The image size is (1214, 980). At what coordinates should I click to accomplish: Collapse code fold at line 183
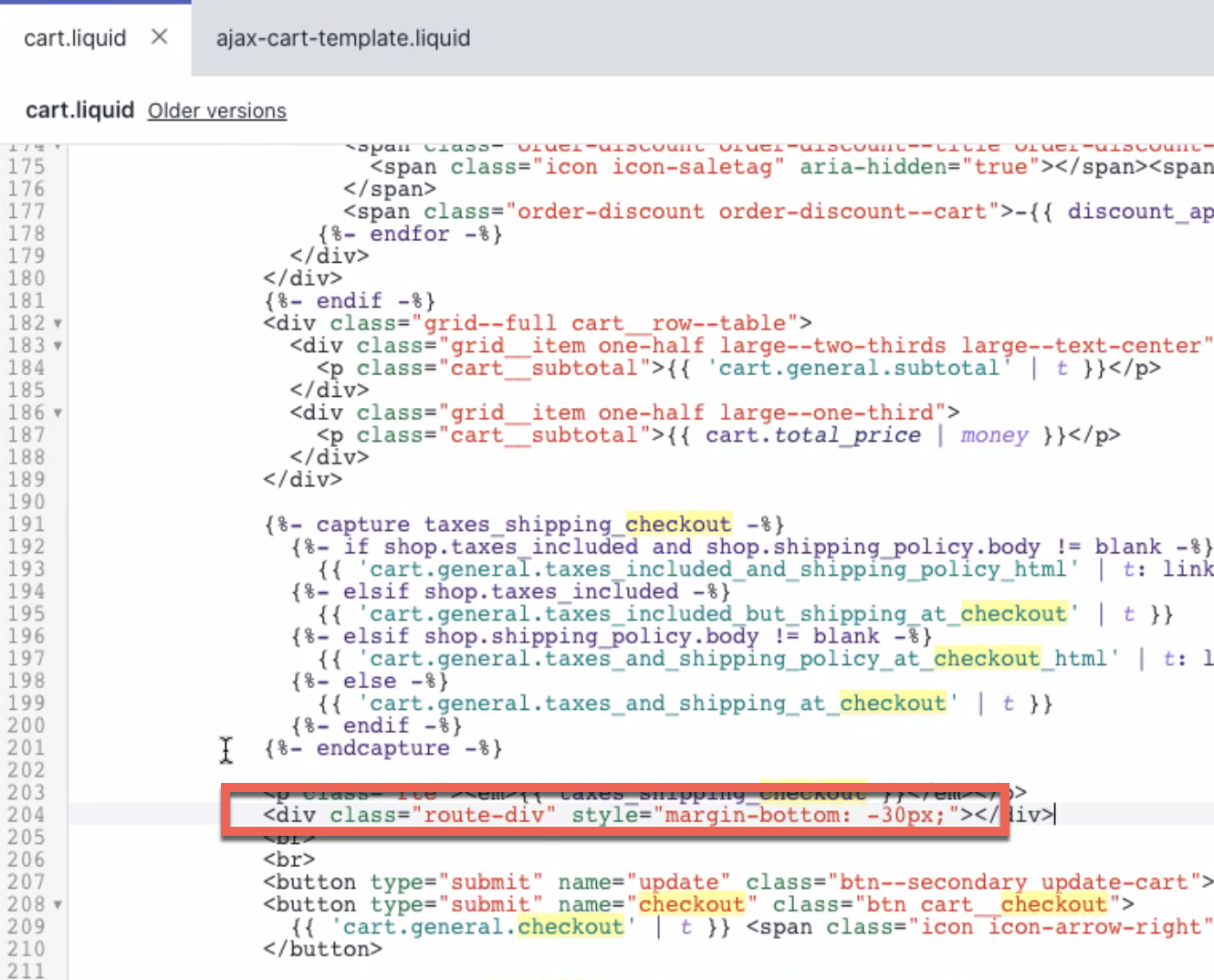coord(58,346)
